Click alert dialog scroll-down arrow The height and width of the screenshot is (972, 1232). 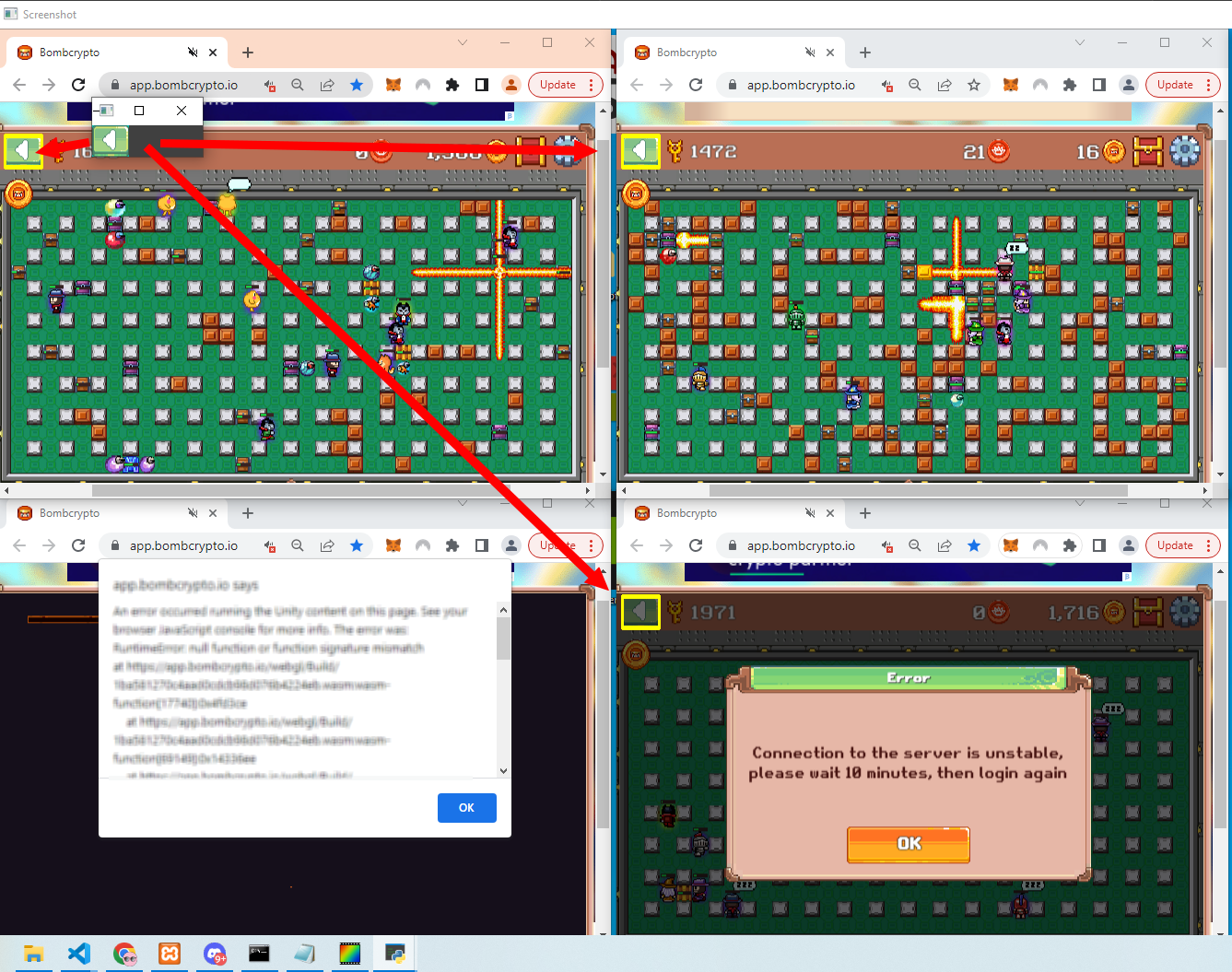click(x=503, y=770)
